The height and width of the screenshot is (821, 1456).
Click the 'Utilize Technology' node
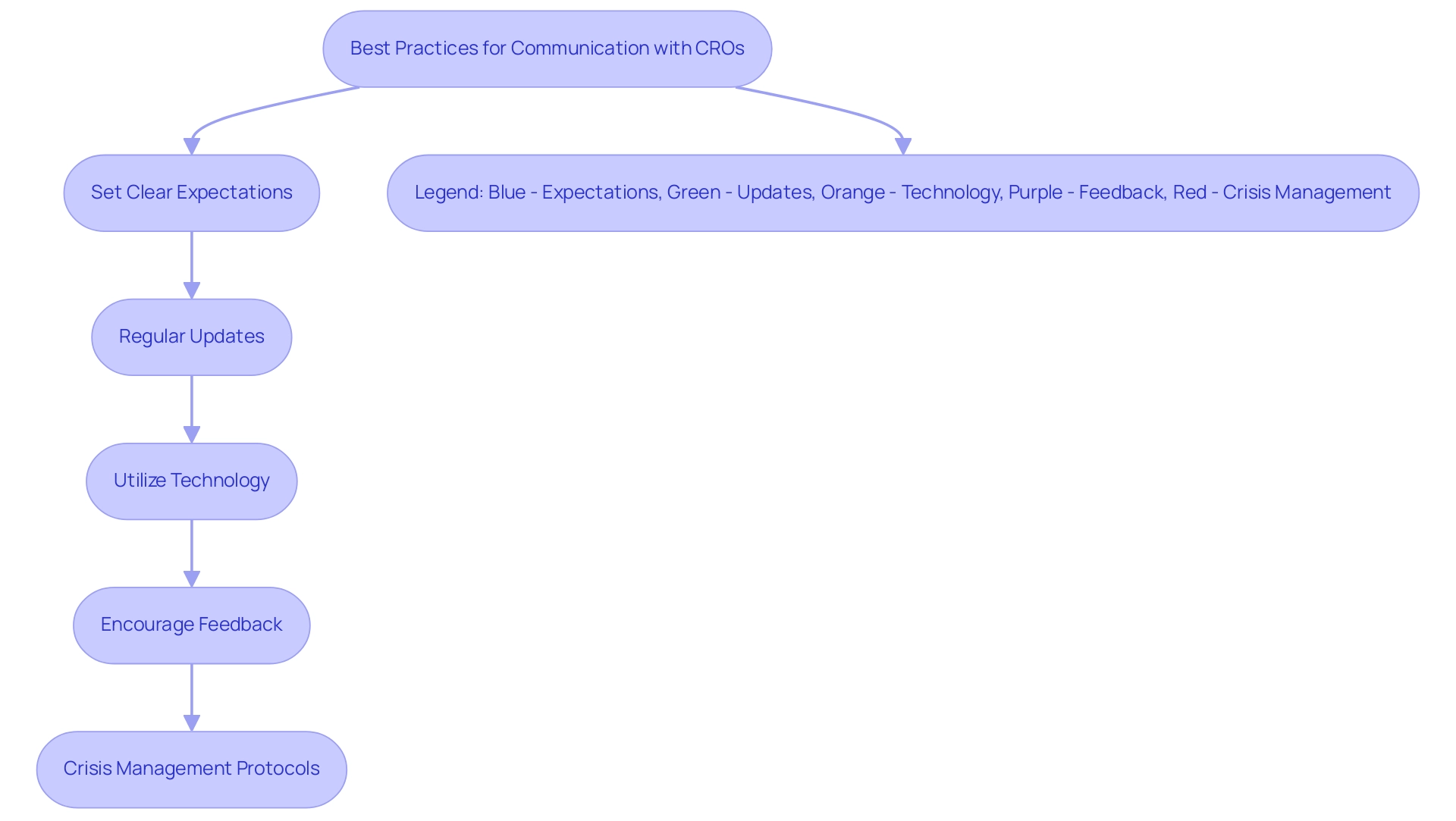192,480
